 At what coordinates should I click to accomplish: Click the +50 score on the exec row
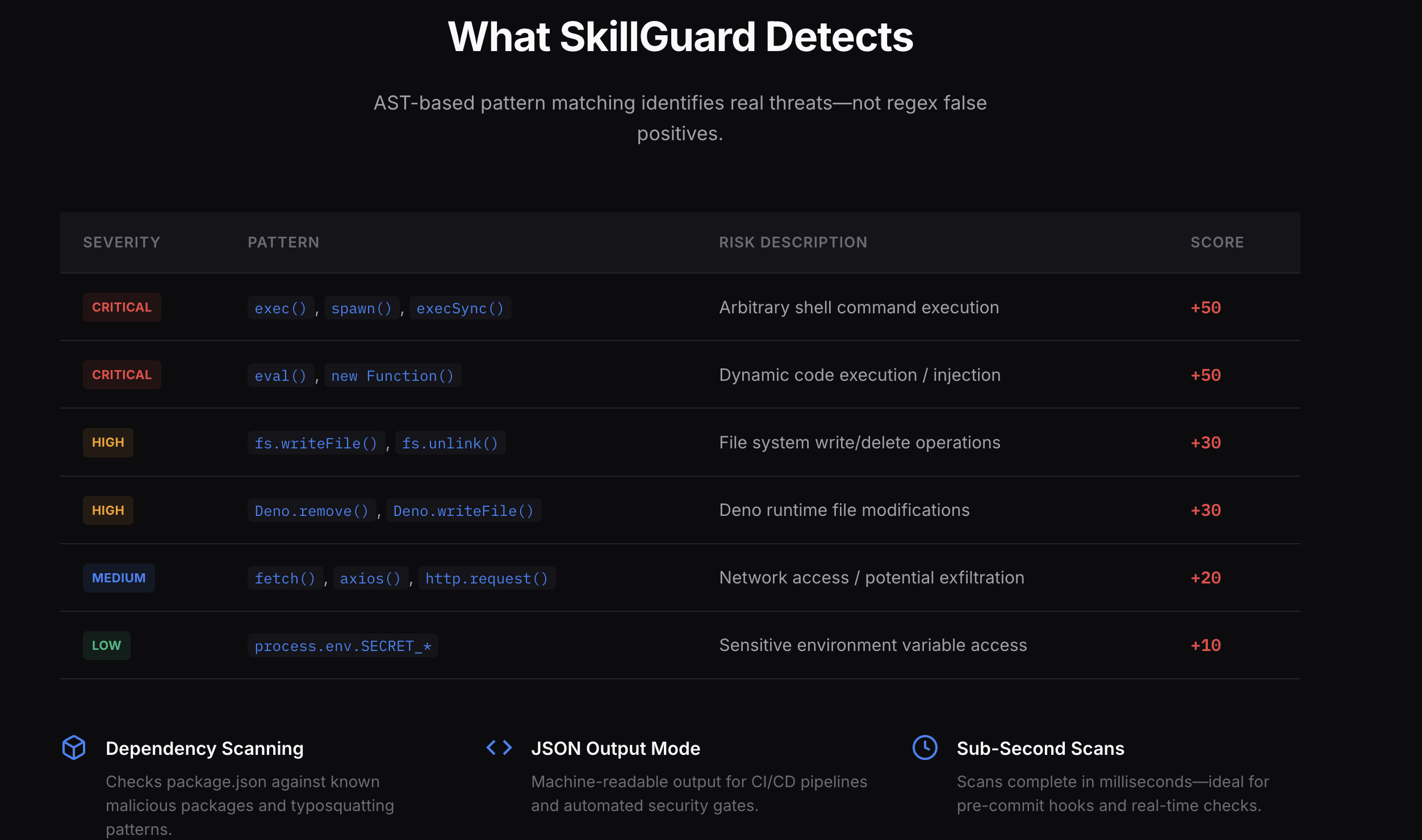pos(1204,307)
